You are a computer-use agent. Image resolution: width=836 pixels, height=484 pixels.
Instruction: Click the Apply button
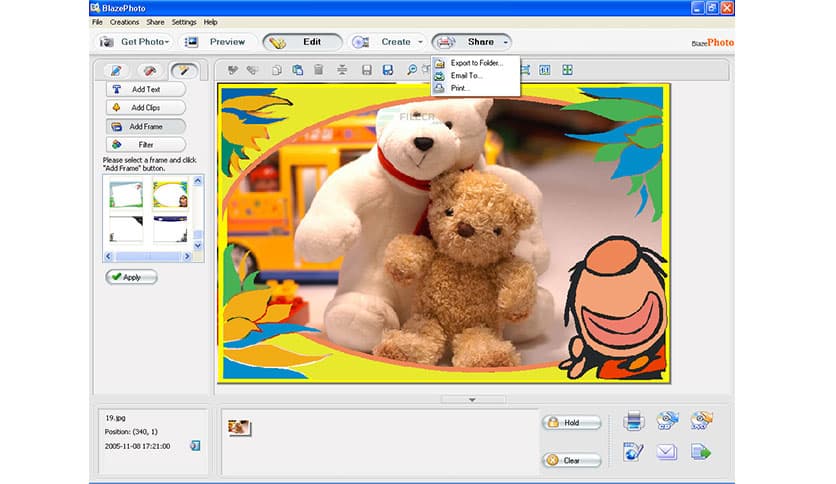(131, 277)
